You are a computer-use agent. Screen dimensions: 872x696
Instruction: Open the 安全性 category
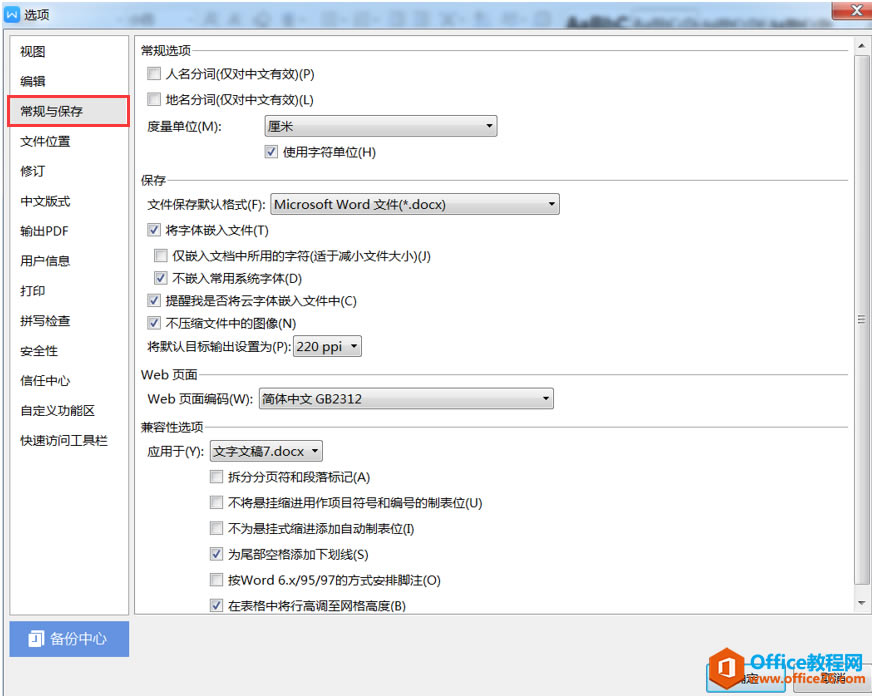click(x=39, y=351)
